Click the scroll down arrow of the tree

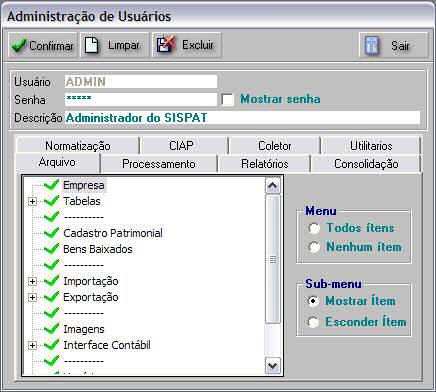tap(273, 366)
